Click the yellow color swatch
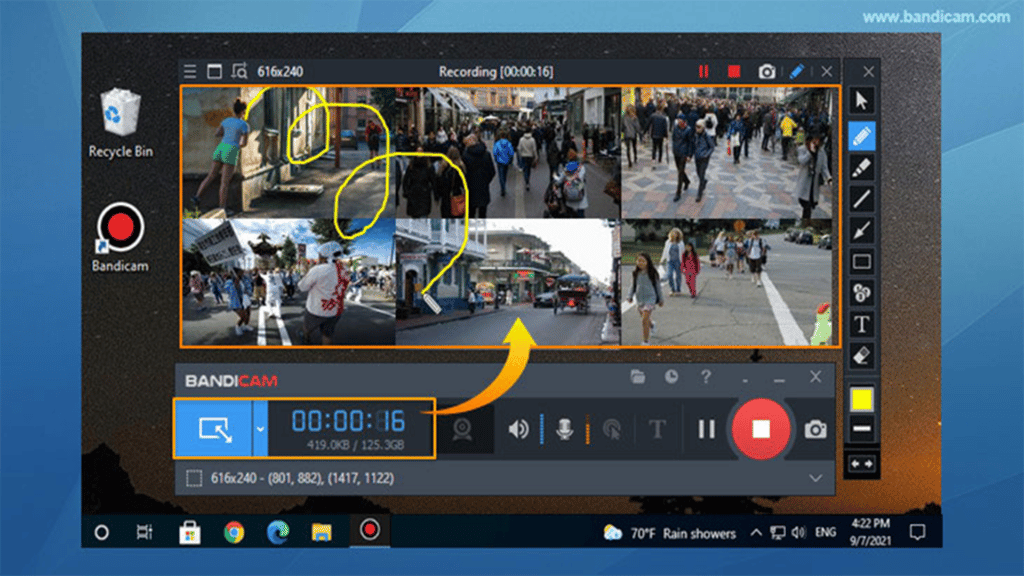 point(861,400)
